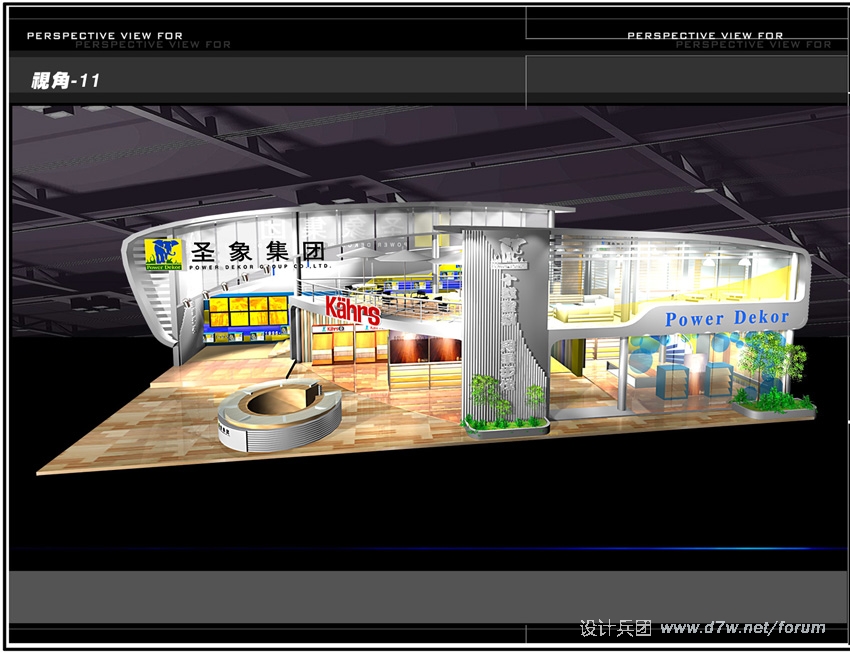The width and height of the screenshot is (850, 653).
Task: Click the red "Kährs" sign
Action: [352, 310]
